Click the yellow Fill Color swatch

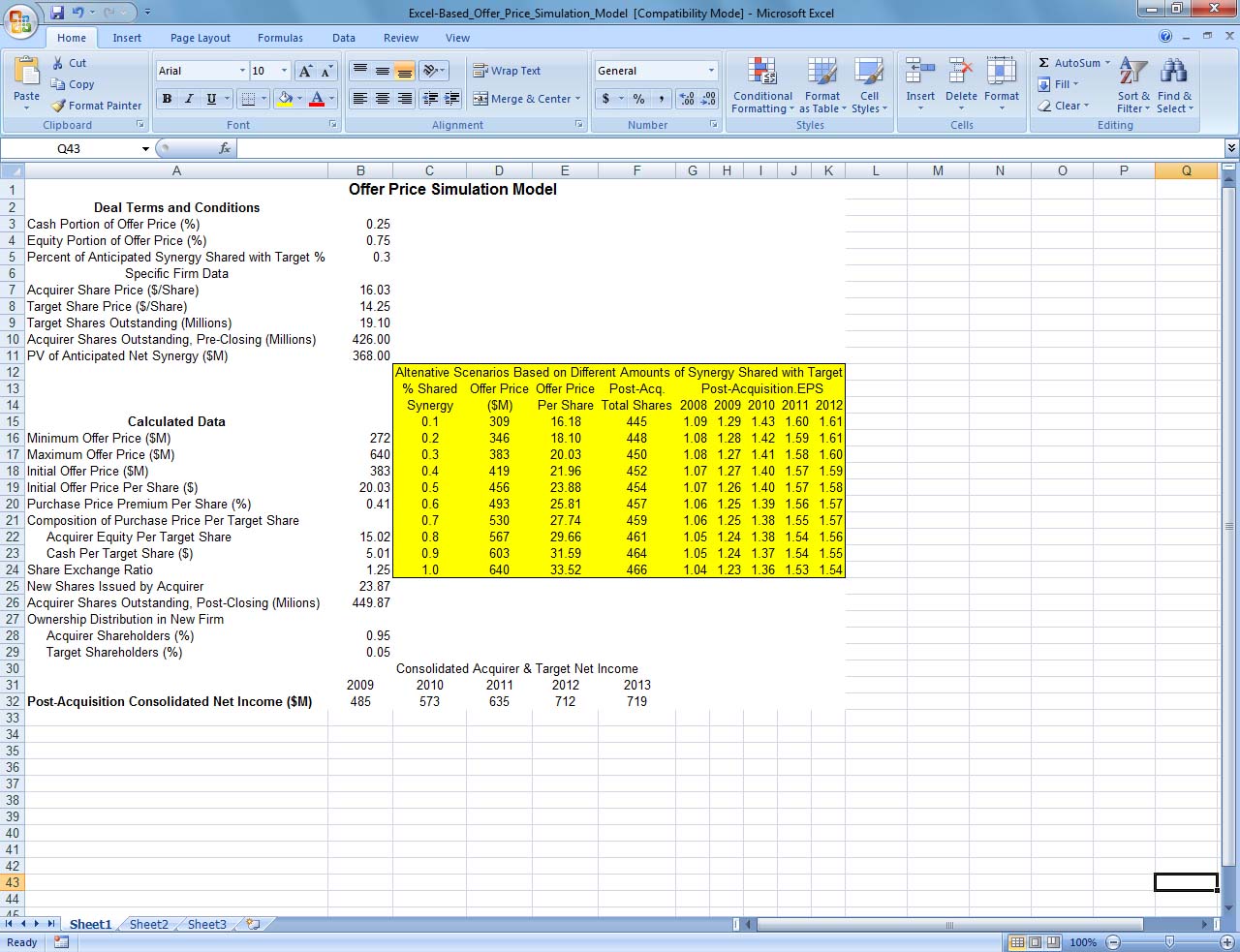point(285,99)
